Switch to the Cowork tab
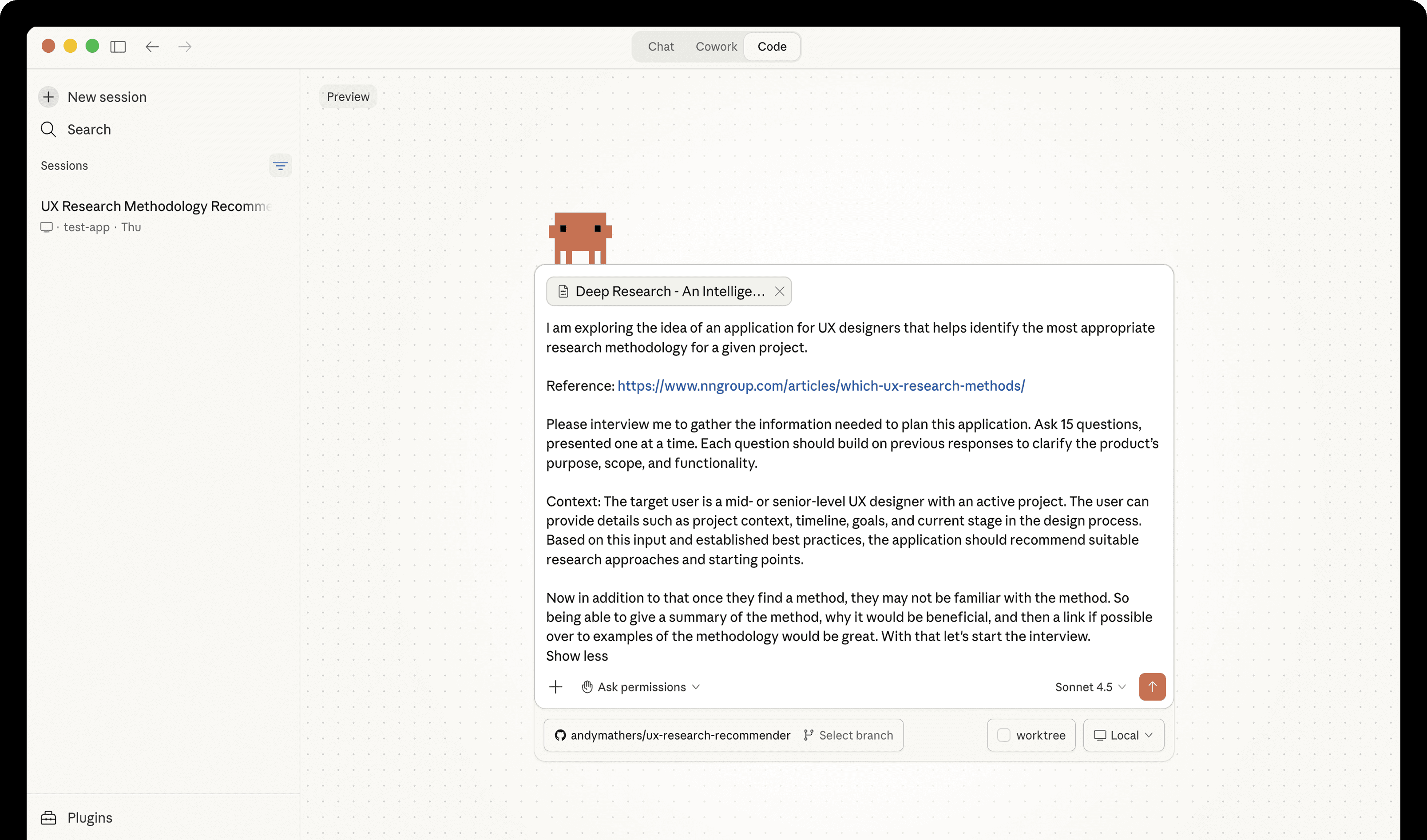The image size is (1427, 840). pyautogui.click(x=716, y=47)
